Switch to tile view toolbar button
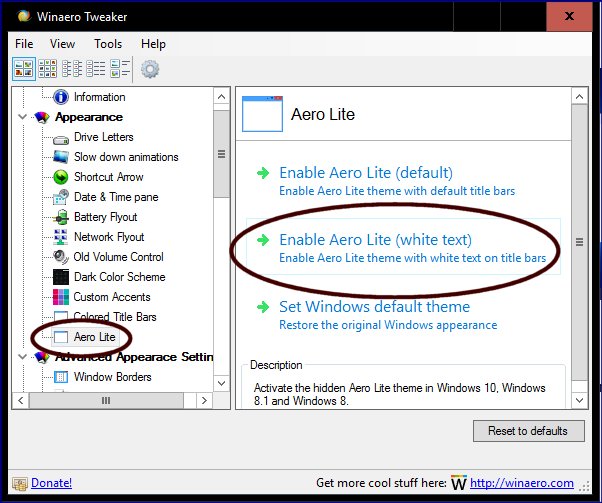602x503 pixels. [120, 69]
